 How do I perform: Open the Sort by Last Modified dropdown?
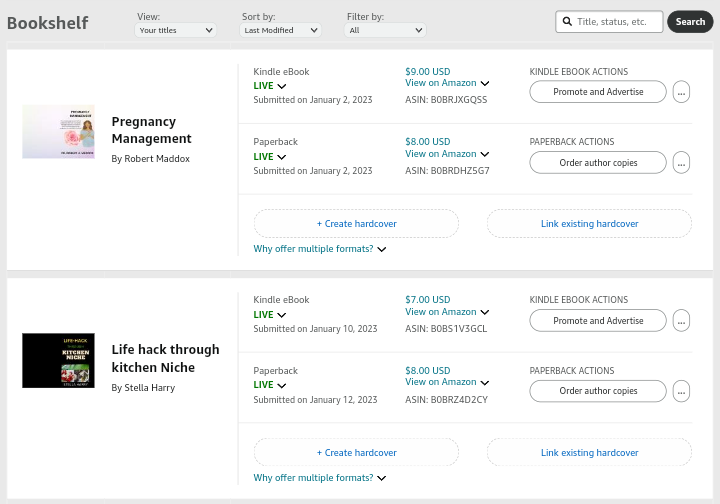281,30
